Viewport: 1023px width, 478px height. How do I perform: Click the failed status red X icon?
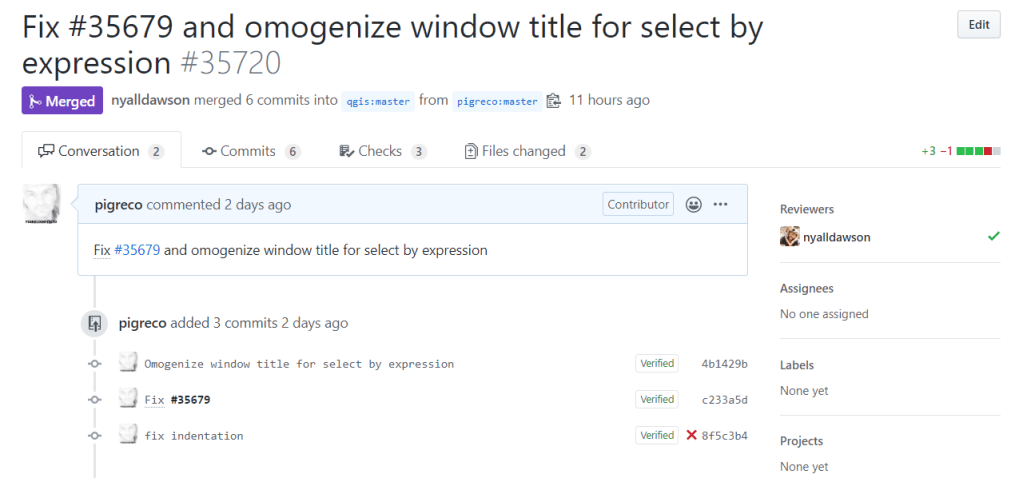(x=691, y=435)
